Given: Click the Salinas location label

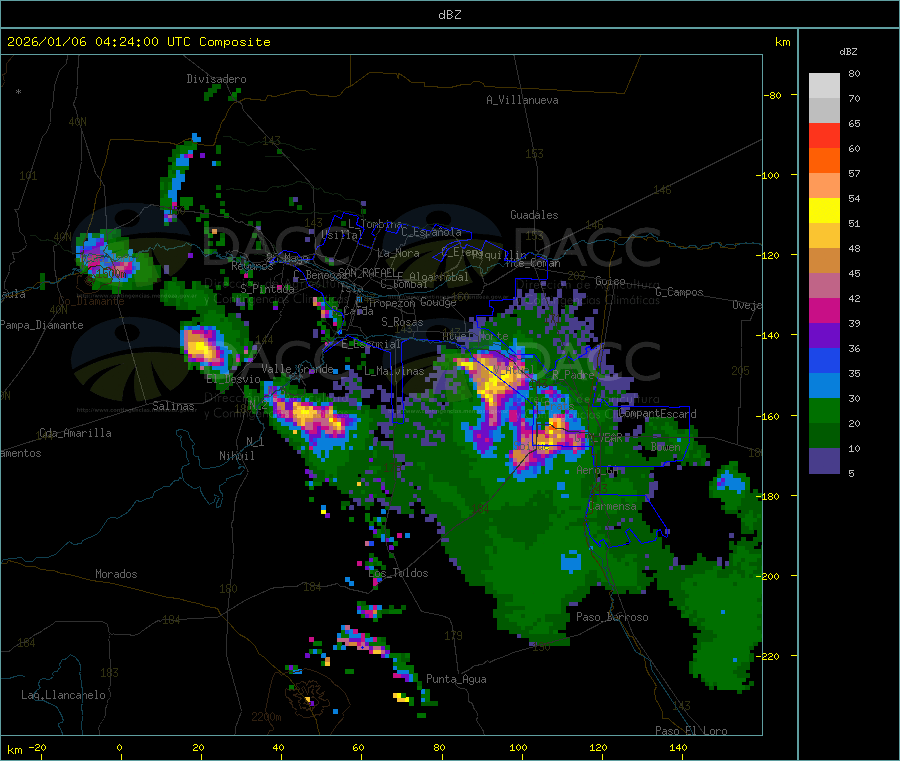Looking at the screenshot, I should click(x=173, y=406).
